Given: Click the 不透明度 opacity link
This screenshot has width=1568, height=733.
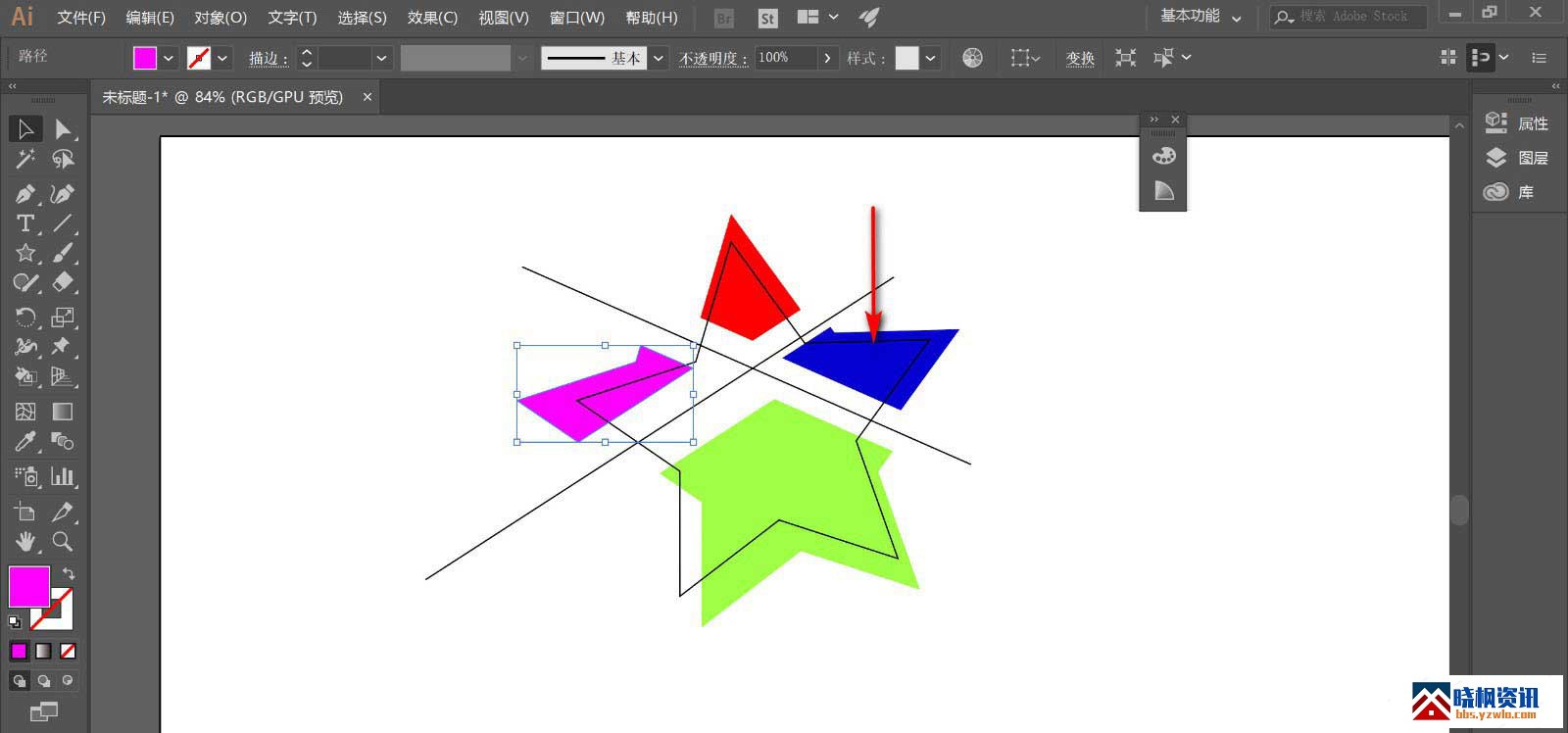Looking at the screenshot, I should tap(712, 59).
